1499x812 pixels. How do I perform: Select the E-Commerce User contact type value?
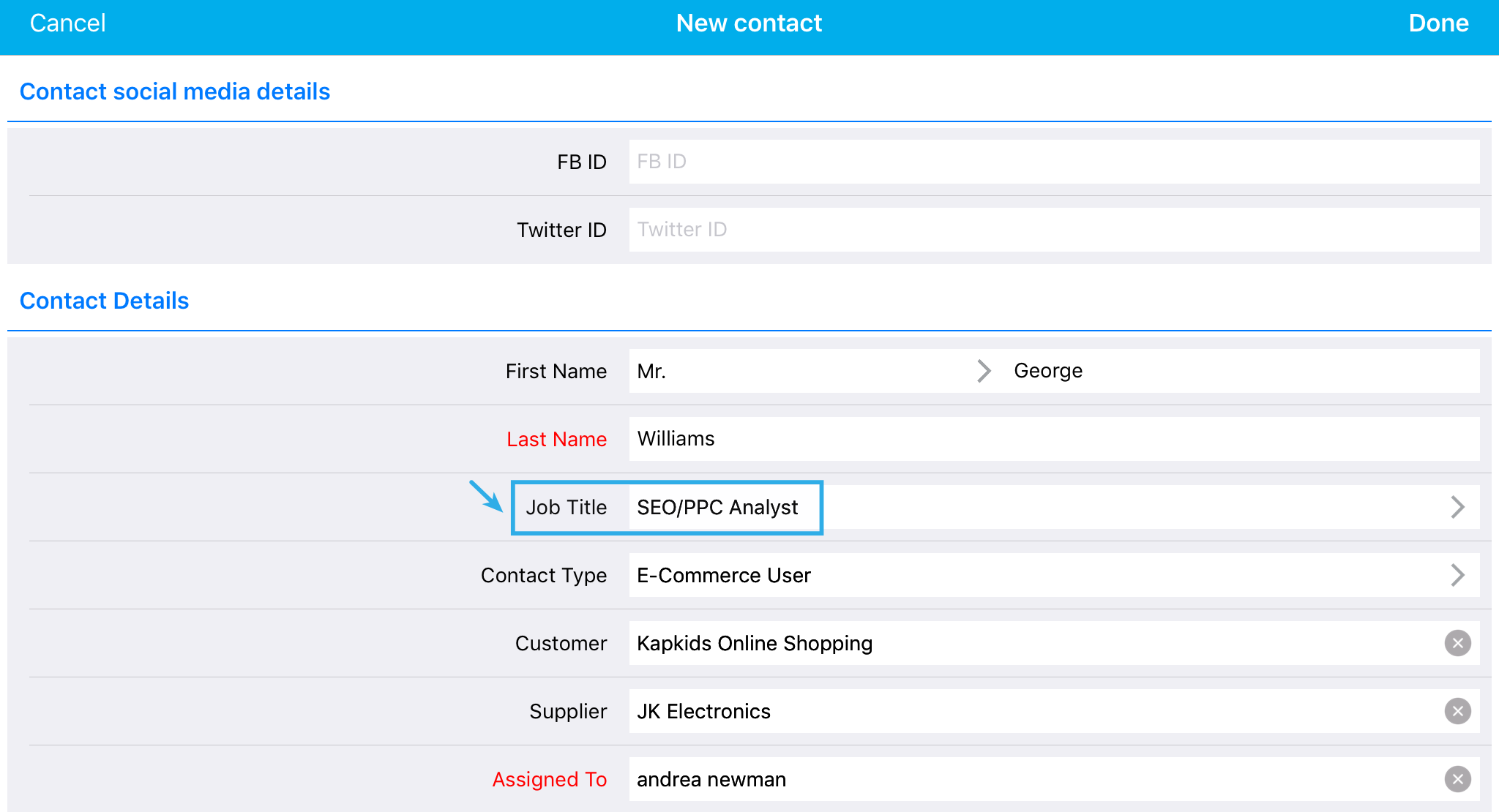pyautogui.click(x=724, y=575)
